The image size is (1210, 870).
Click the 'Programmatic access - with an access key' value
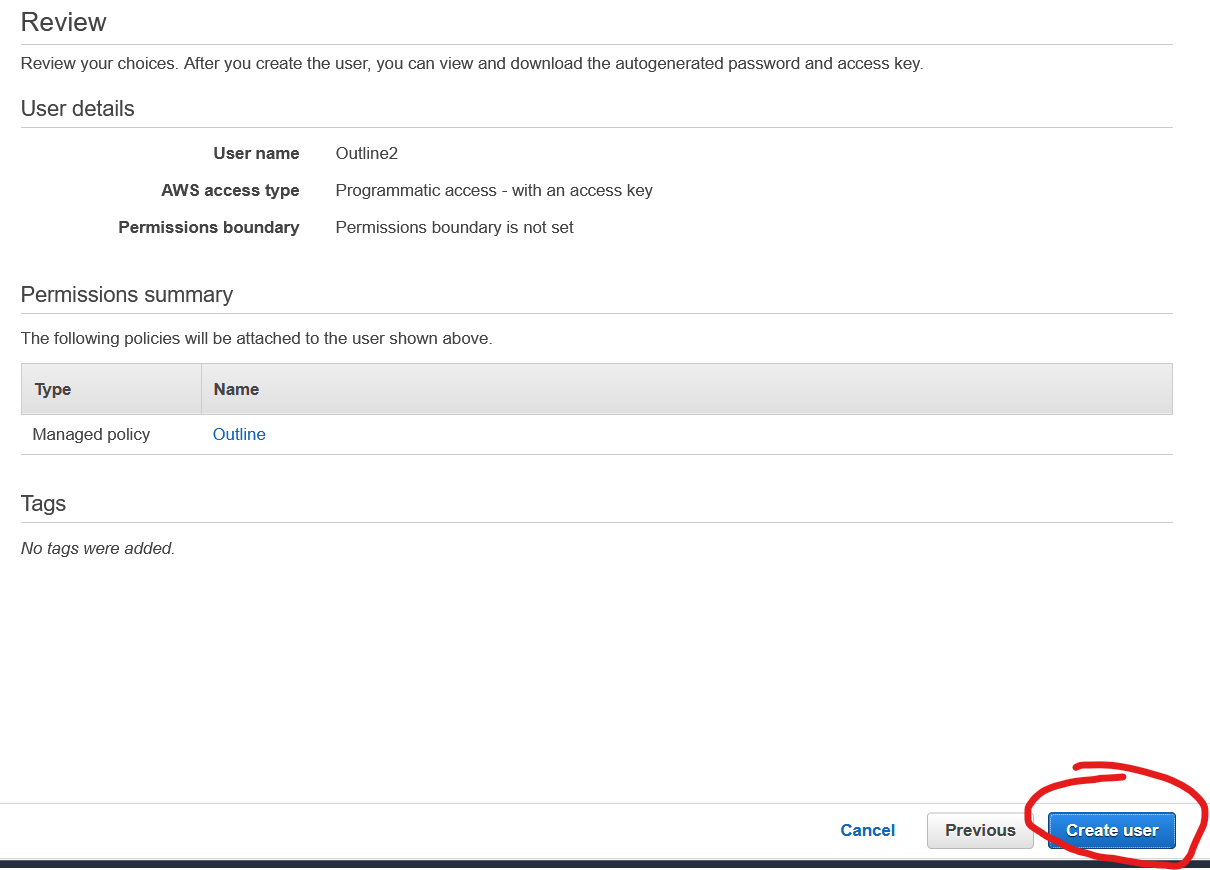pos(494,190)
